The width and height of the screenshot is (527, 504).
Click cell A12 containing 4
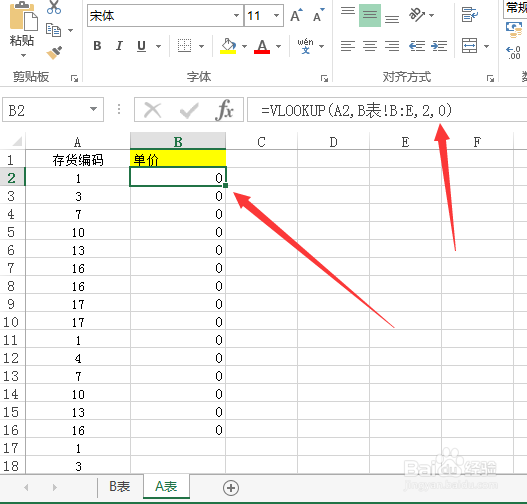78,358
